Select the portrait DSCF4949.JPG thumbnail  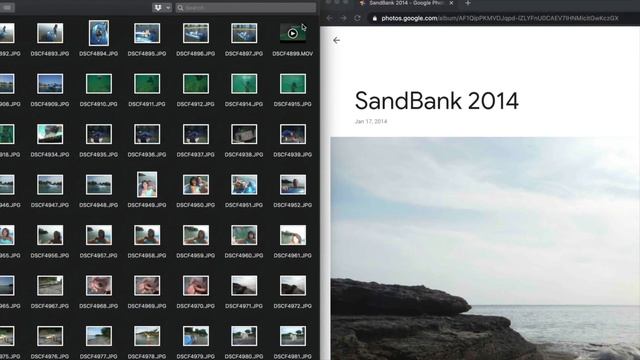(147, 184)
